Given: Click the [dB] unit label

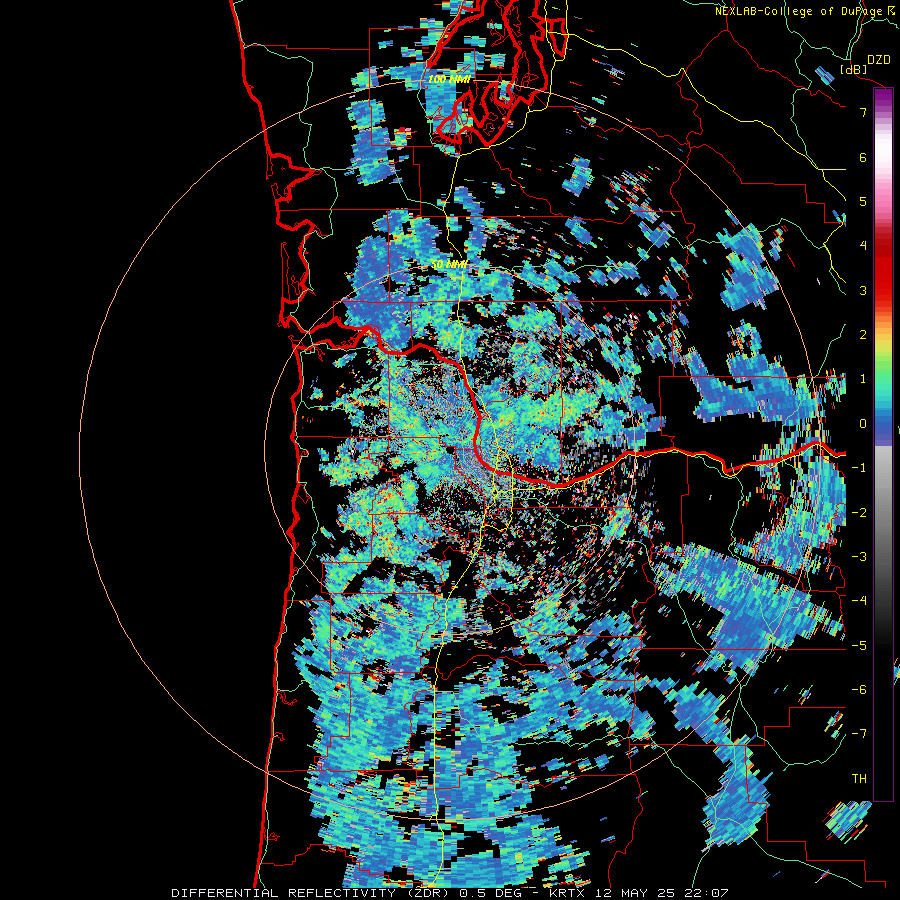Looking at the screenshot, I should click(854, 69).
